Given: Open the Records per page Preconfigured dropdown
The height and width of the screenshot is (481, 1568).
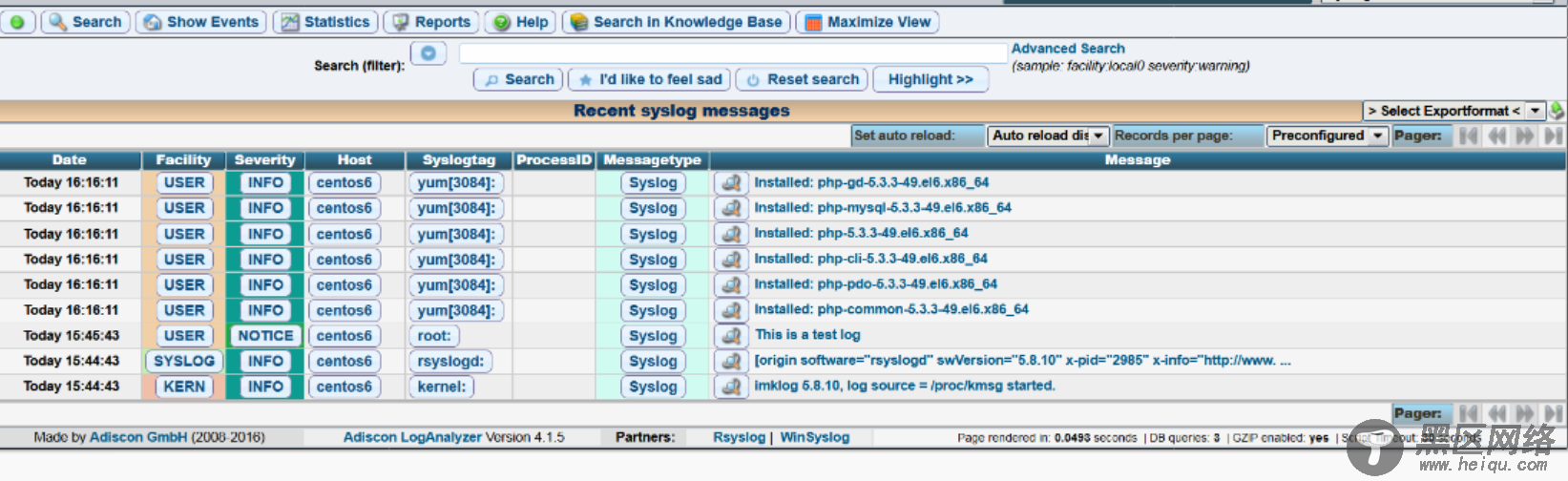Looking at the screenshot, I should (x=1327, y=136).
